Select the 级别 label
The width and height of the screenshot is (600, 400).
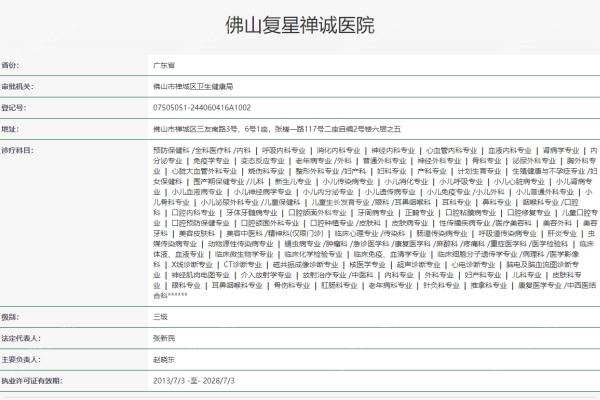point(10,317)
